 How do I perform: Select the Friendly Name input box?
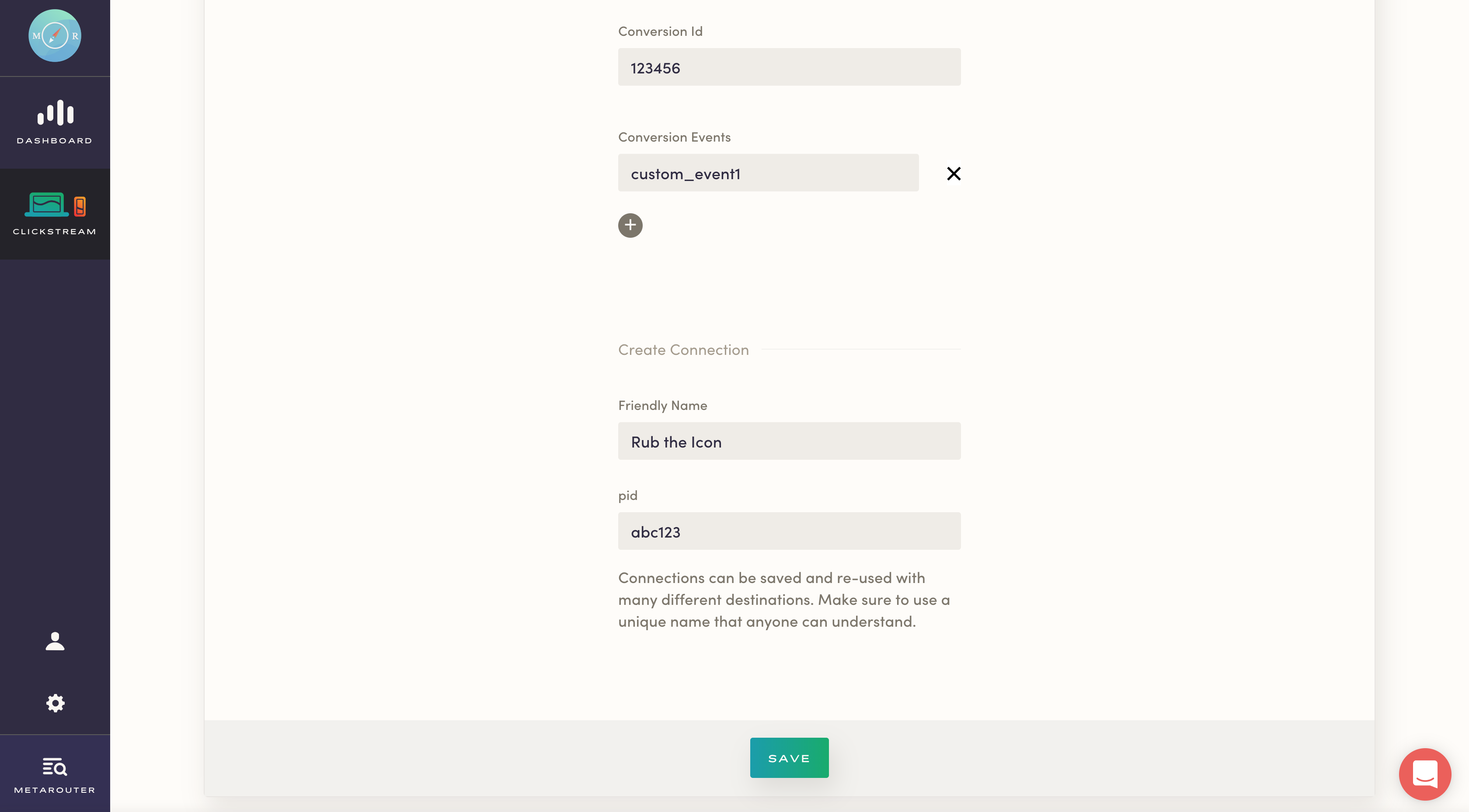[789, 441]
